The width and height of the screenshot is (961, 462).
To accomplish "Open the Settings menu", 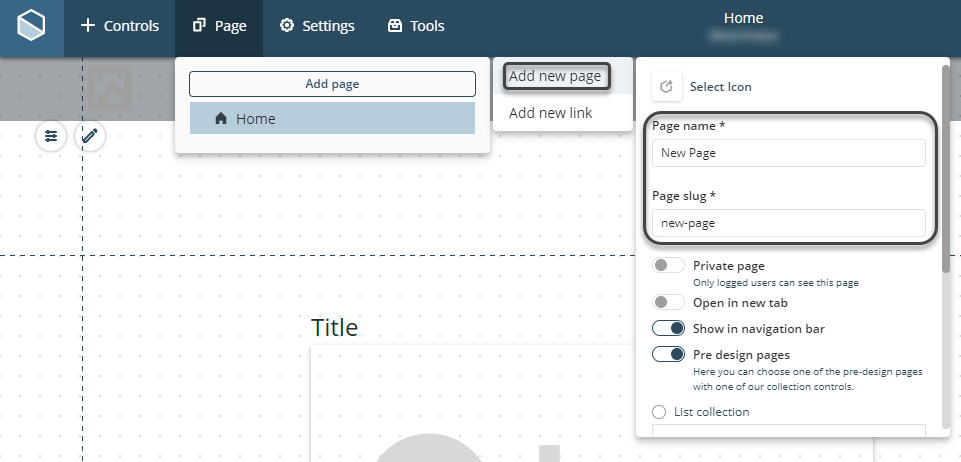I will (317, 26).
